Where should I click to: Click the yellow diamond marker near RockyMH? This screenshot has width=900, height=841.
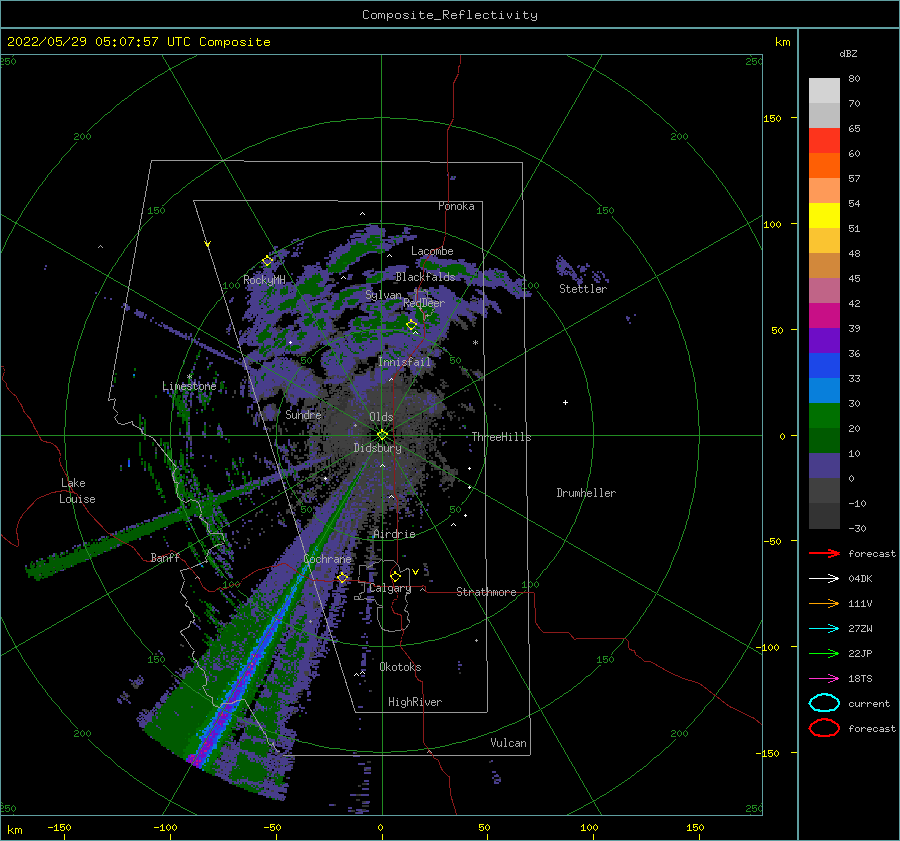point(267,261)
